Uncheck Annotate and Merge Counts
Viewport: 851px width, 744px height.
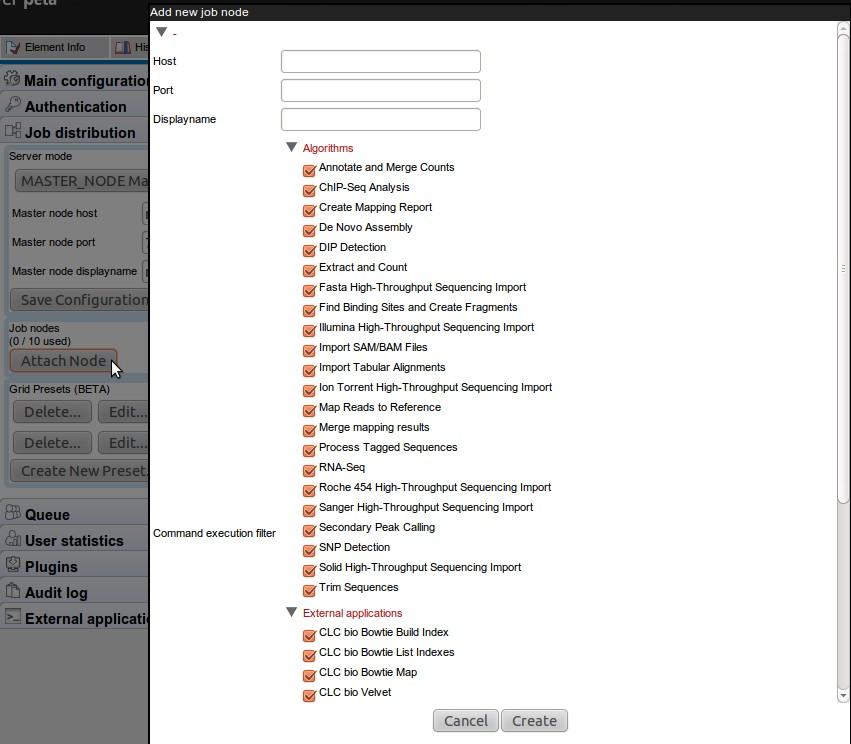tap(309, 170)
